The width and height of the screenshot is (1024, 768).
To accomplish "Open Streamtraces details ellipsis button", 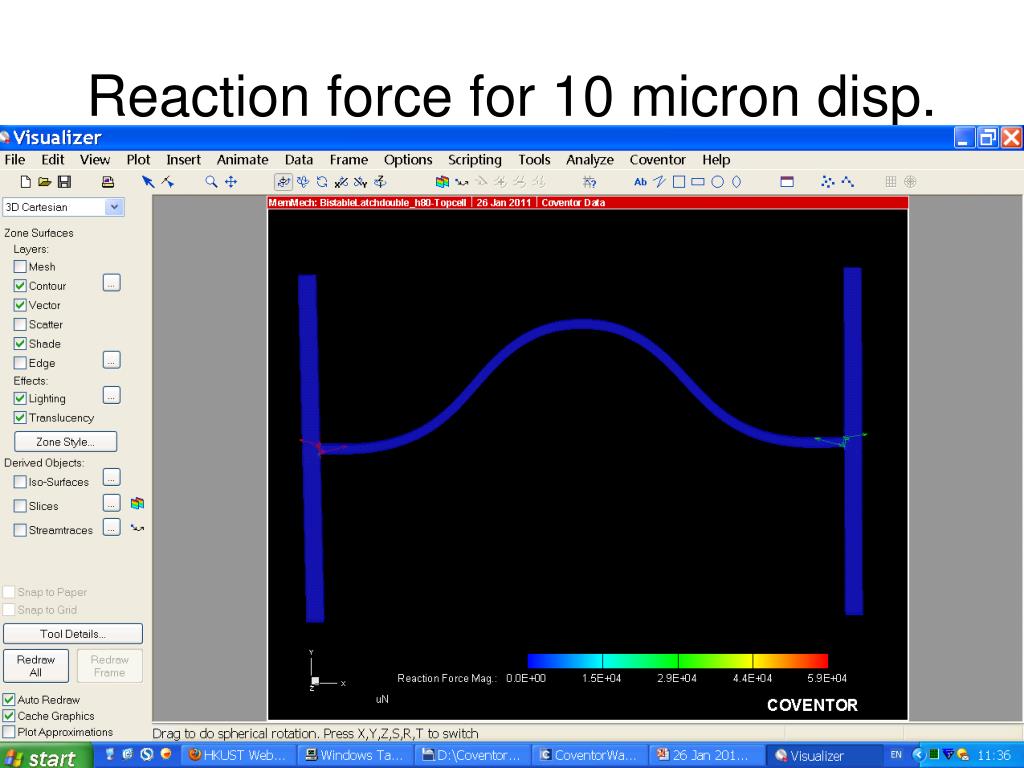I will point(112,528).
